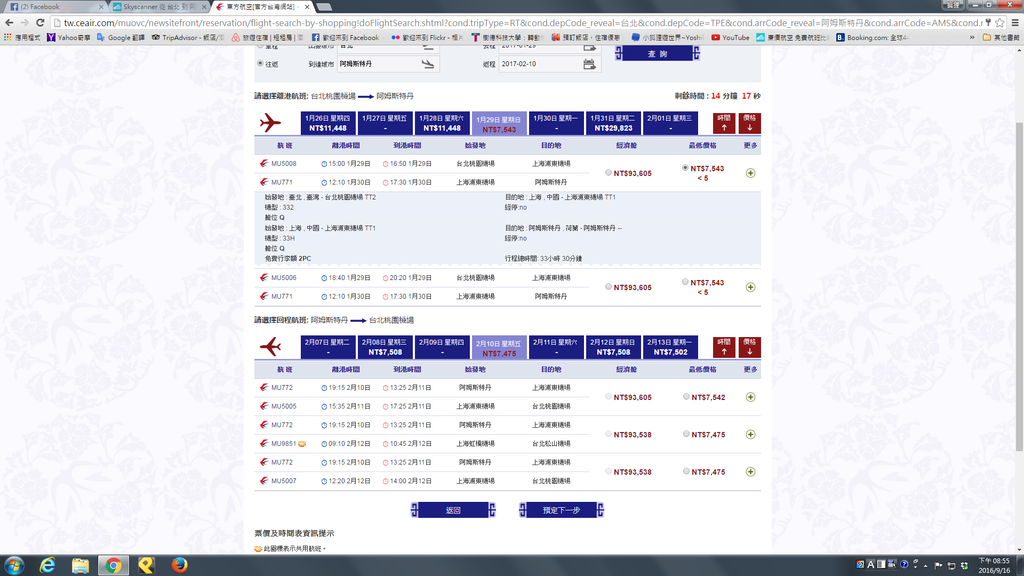Click the 返回 back button

click(x=453, y=510)
